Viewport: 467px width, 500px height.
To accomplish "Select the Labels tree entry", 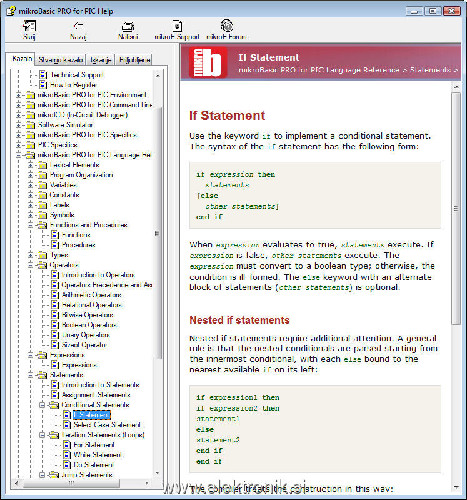I will coord(59,205).
